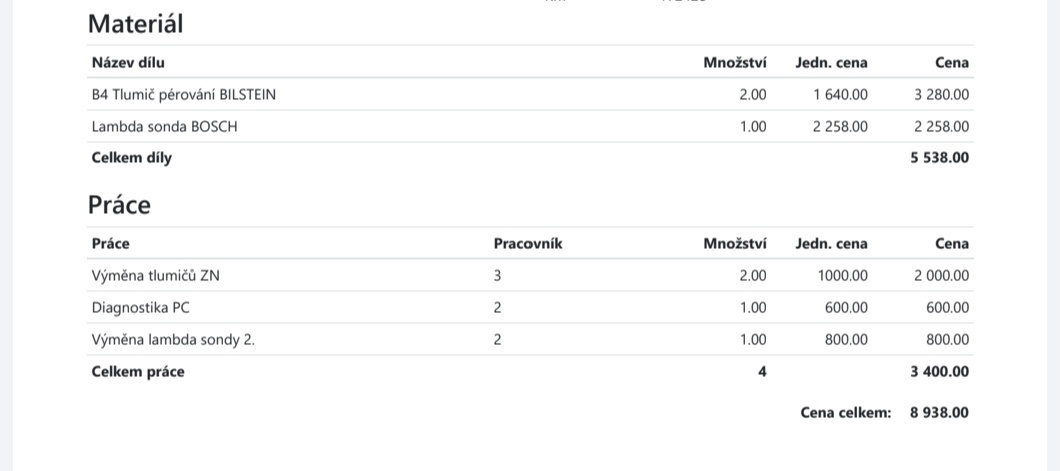Click the Cena celkem label
Image resolution: width=1060 pixels, height=471 pixels.
[845, 413]
